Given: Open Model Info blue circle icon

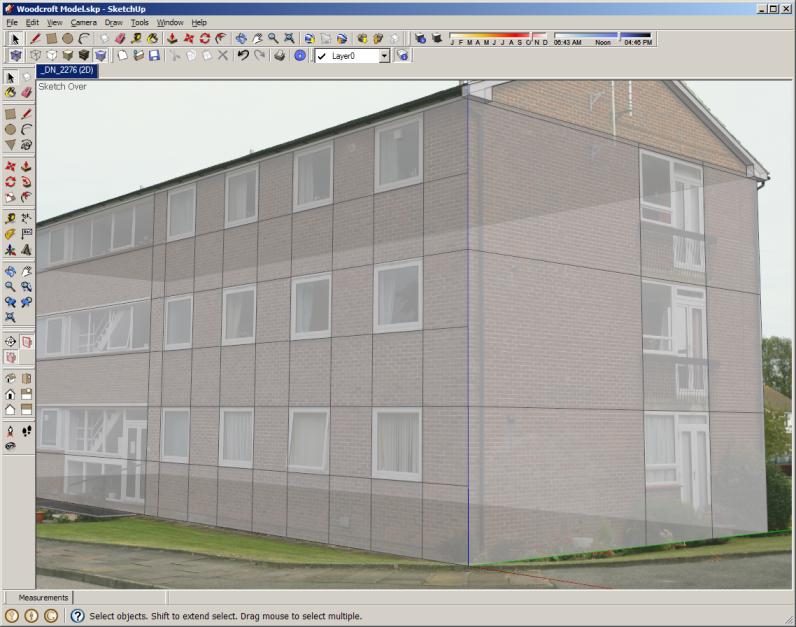Looking at the screenshot, I should 300,55.
